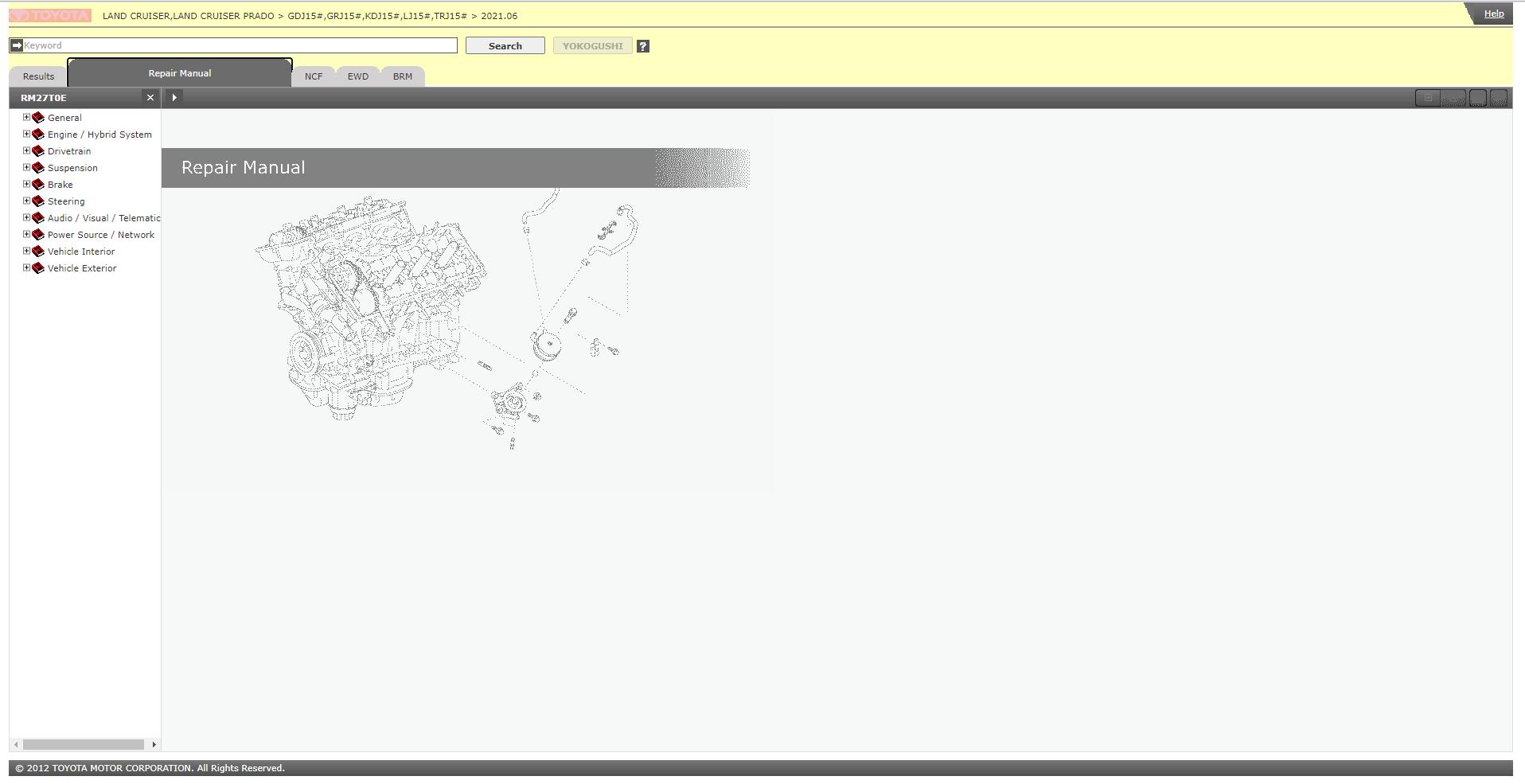Click the Steering book icon

click(x=38, y=201)
